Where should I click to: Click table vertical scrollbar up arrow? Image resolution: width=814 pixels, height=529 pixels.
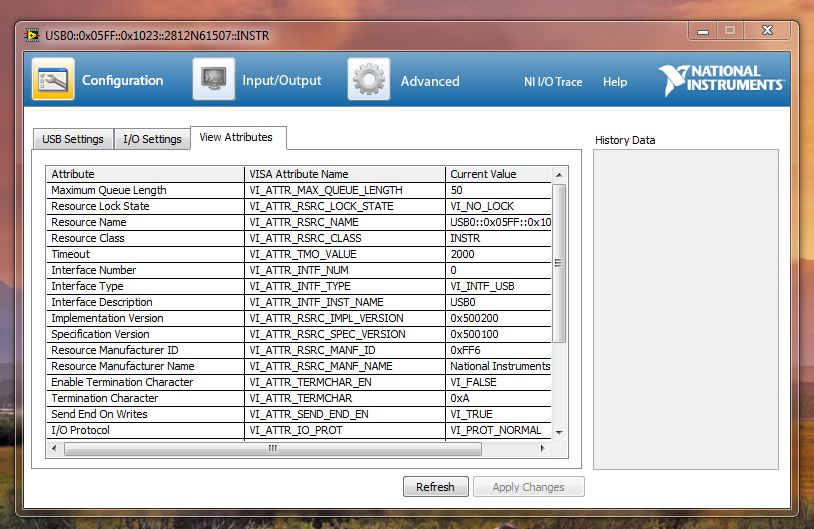(x=559, y=174)
